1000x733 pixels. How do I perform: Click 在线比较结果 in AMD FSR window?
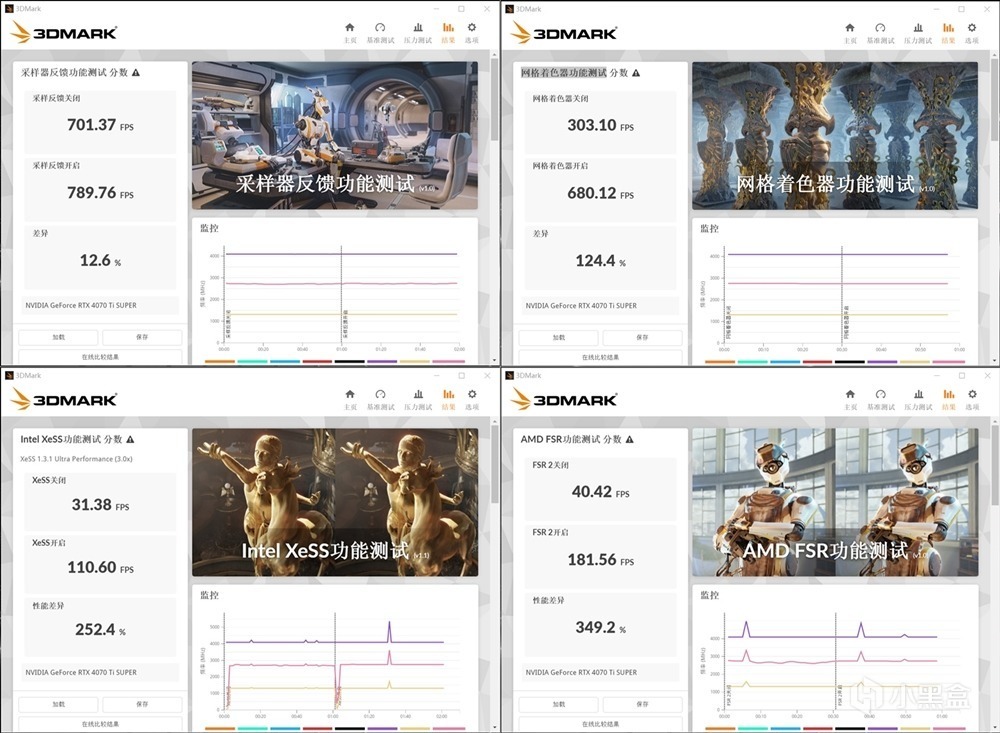[x=600, y=724]
